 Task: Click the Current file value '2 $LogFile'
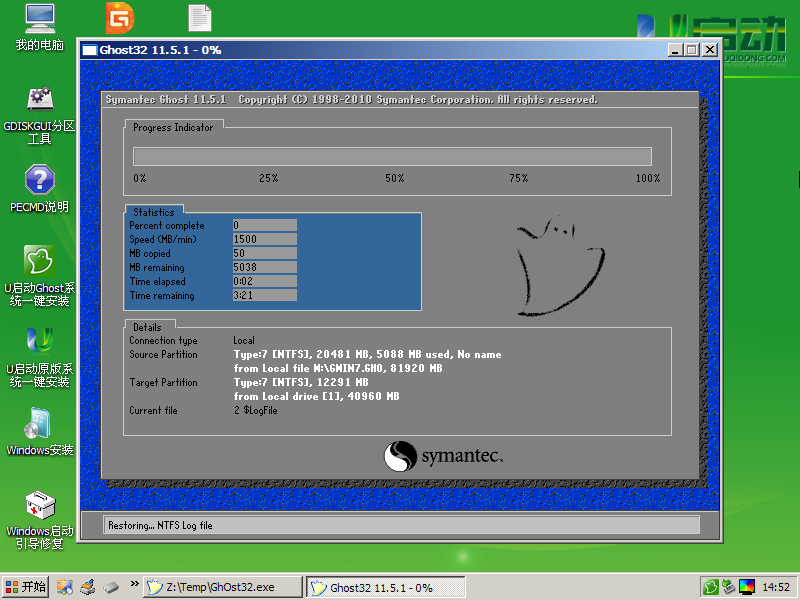click(256, 410)
